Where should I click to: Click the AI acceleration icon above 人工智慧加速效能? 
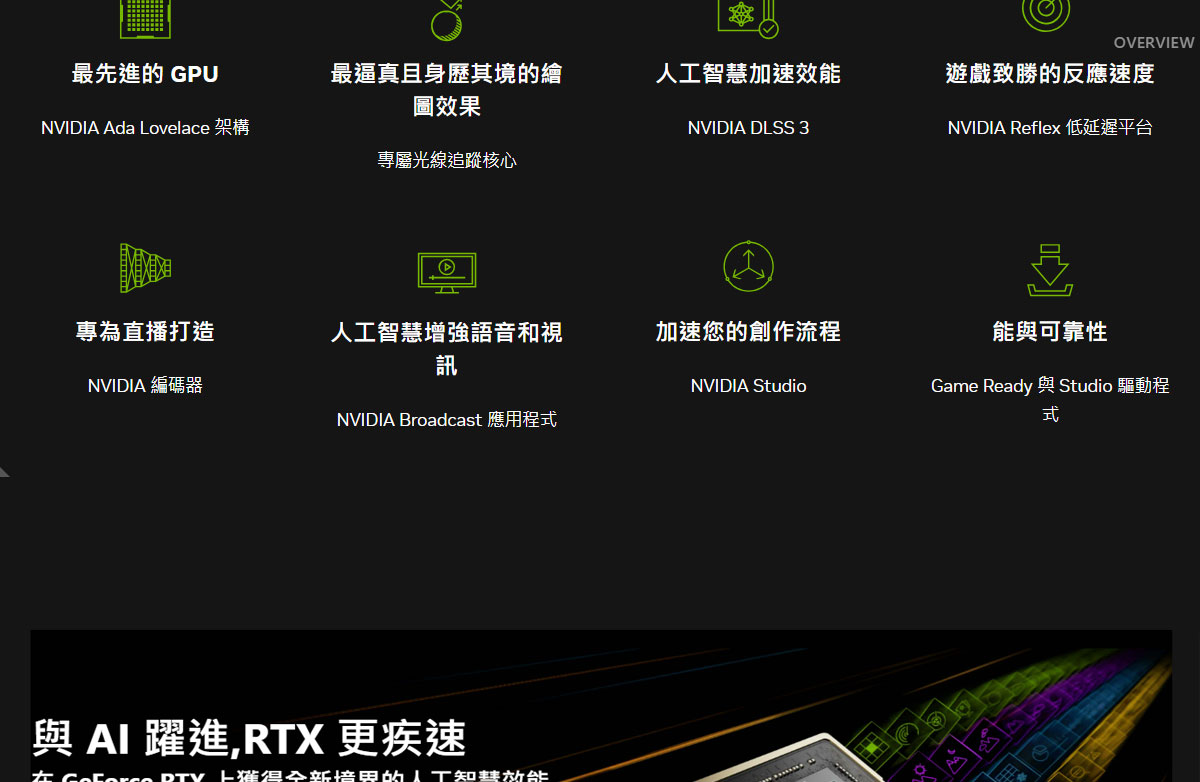point(748,18)
